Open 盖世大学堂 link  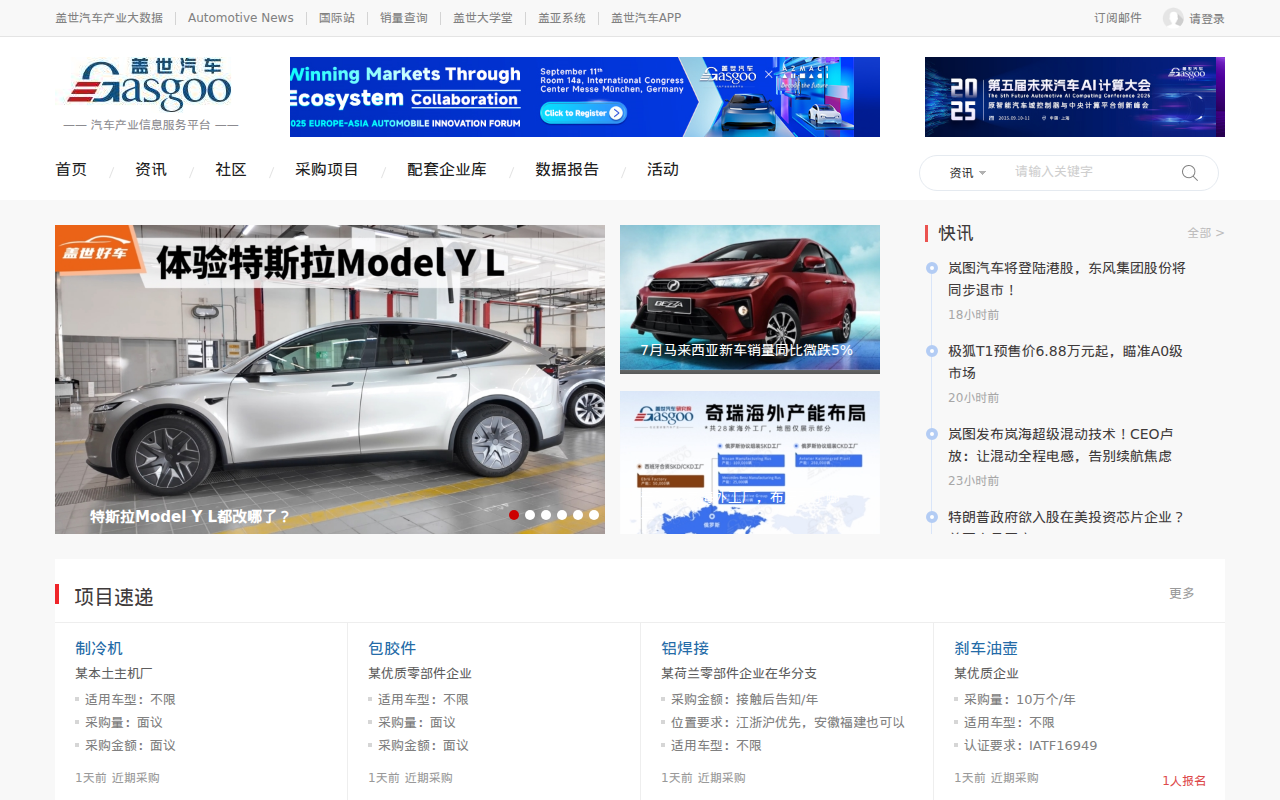[x=483, y=18]
